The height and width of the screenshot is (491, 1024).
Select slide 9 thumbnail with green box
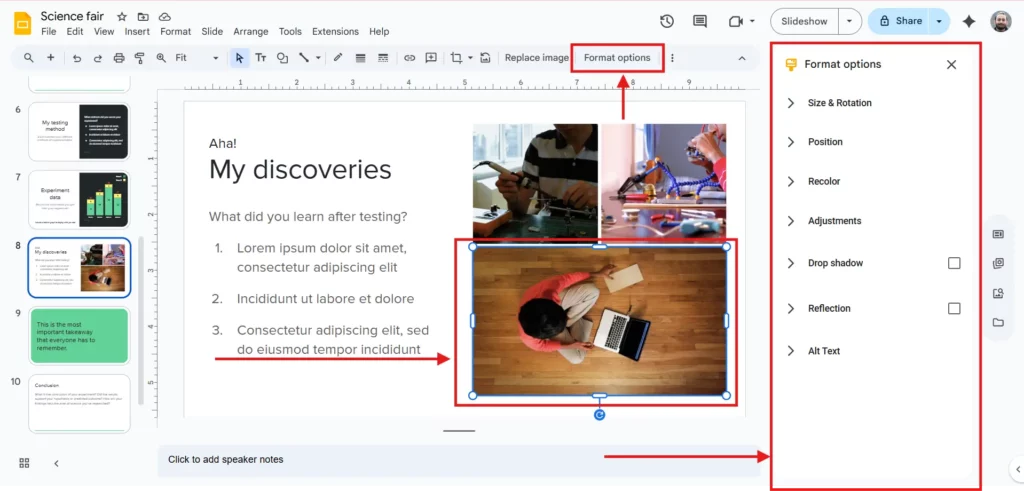pyautogui.click(x=79, y=335)
